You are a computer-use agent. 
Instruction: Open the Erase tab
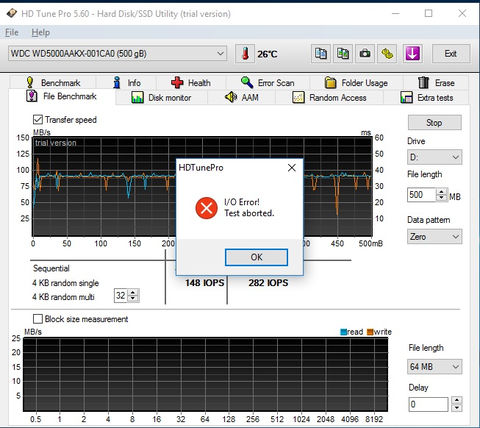436,83
